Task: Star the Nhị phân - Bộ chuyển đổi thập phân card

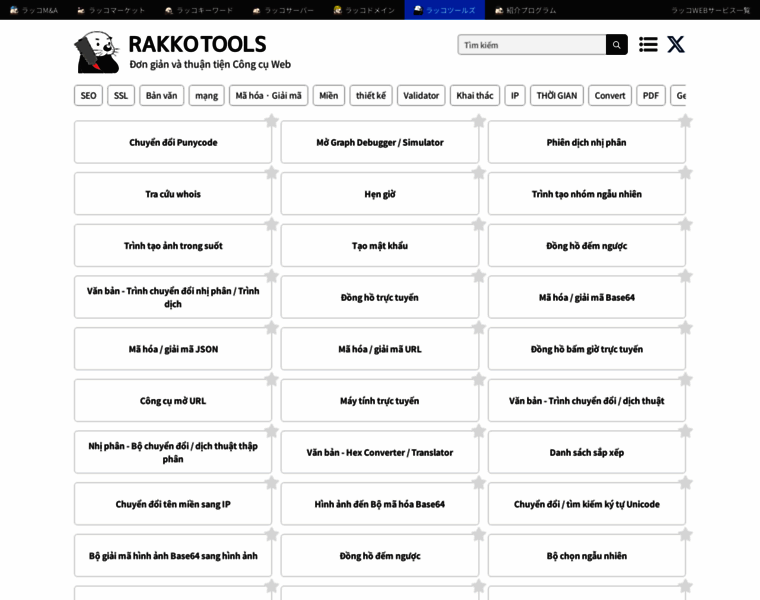Action: tap(271, 431)
